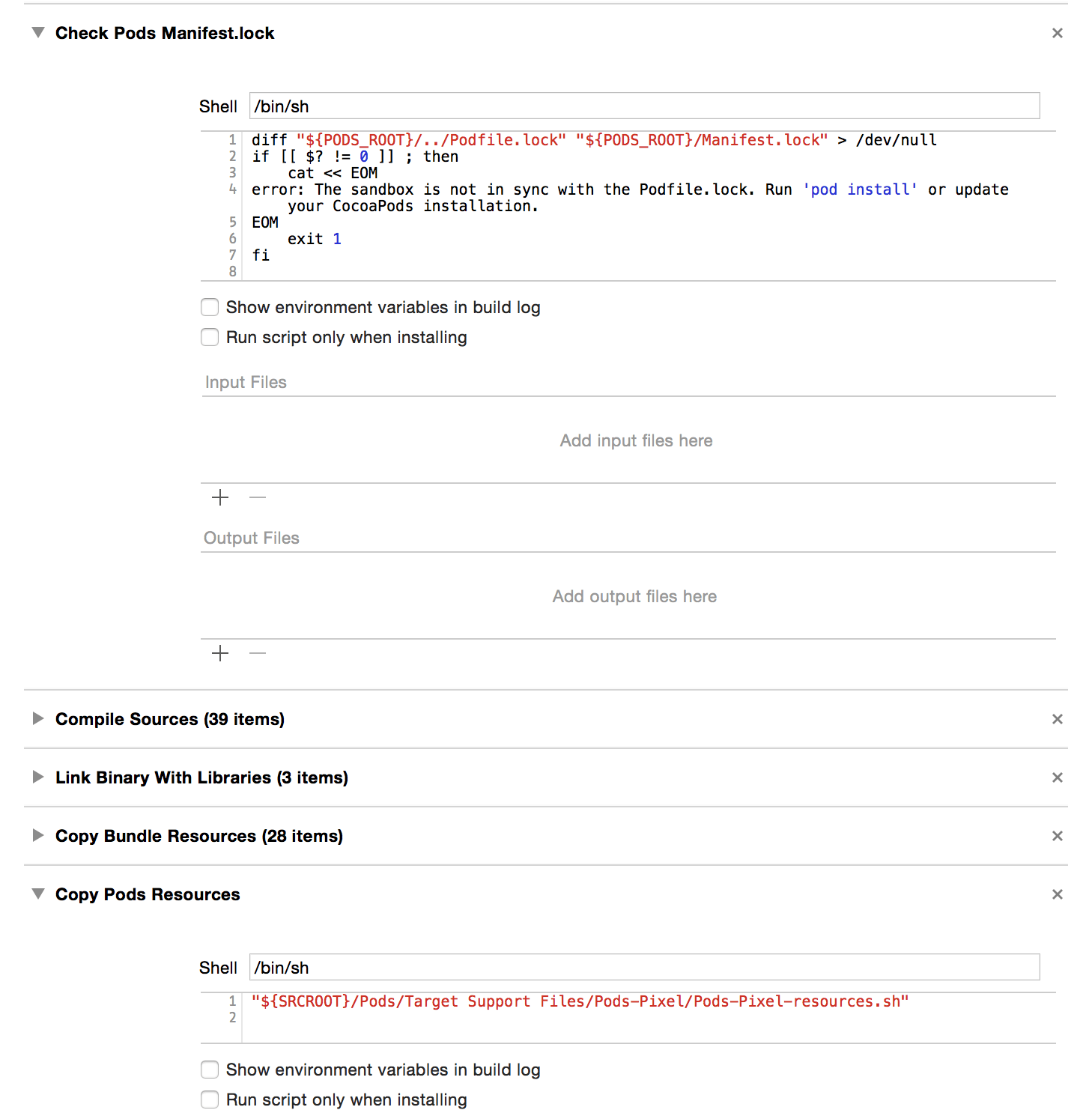The height and width of the screenshot is (1113, 1092).
Task: Remove input file with minus icon
Action: point(258,497)
